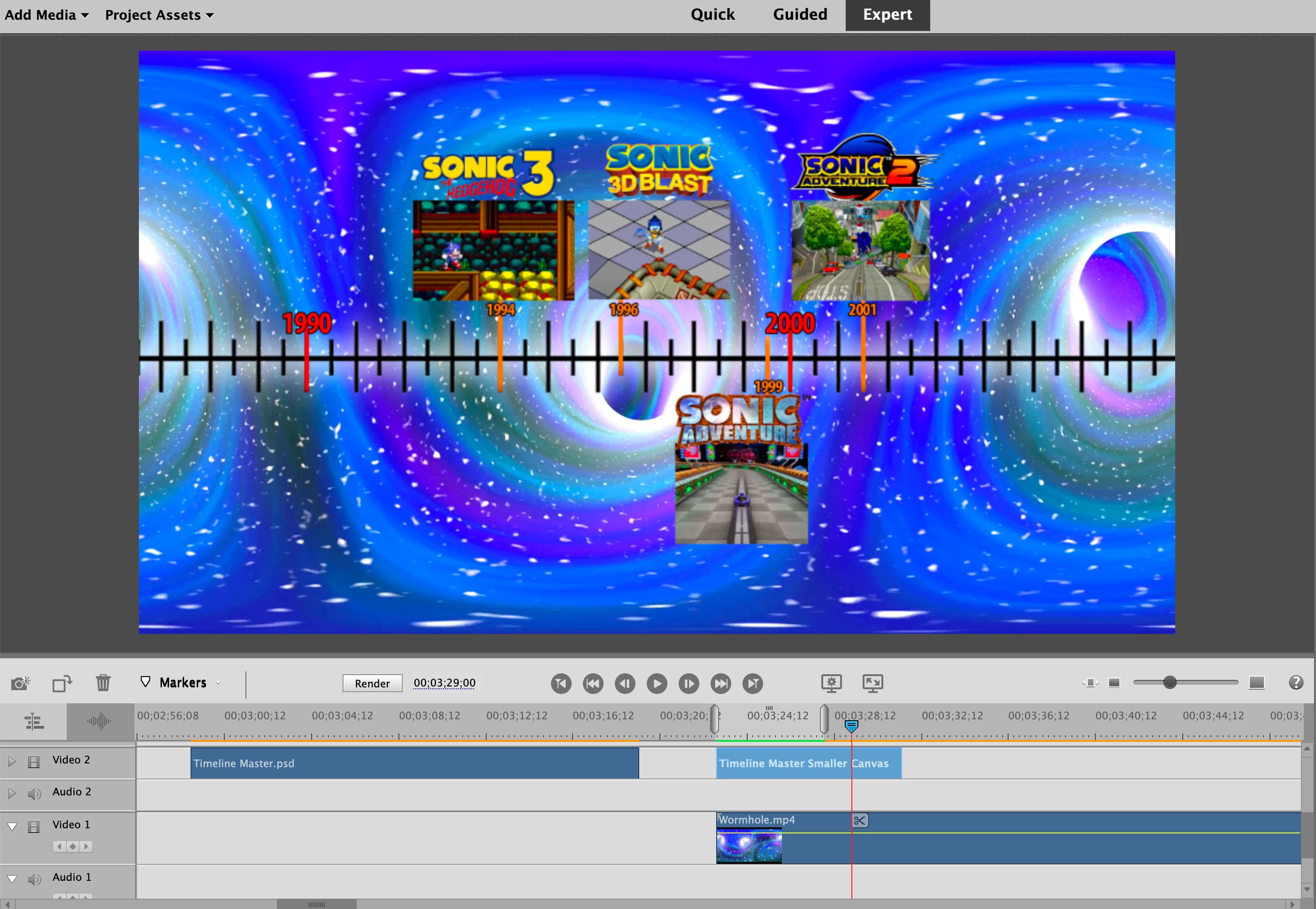Click the freeze frame camera icon
This screenshot has height=909, width=1316.
pyautogui.click(x=21, y=683)
